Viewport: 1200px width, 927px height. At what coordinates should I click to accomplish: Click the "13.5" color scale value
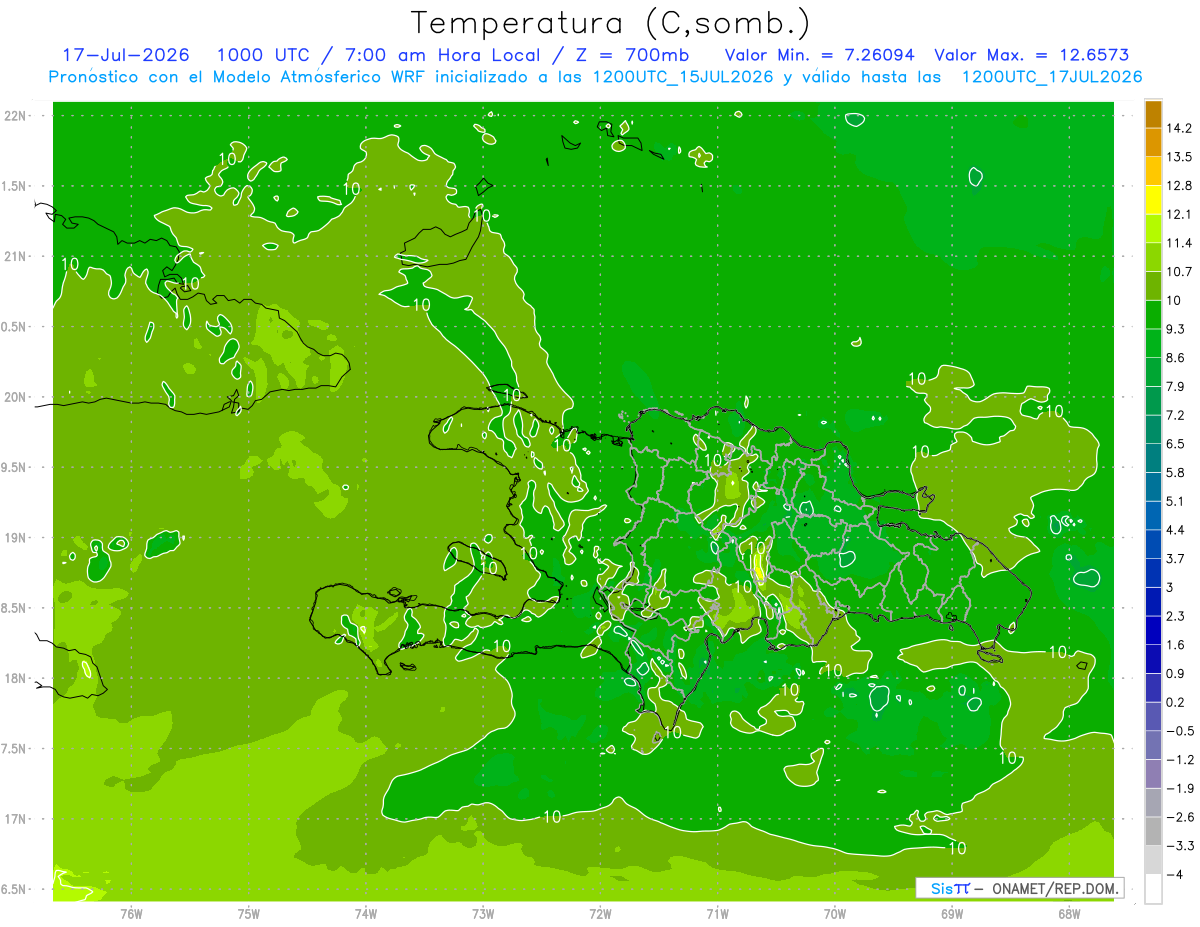pyautogui.click(x=1179, y=157)
